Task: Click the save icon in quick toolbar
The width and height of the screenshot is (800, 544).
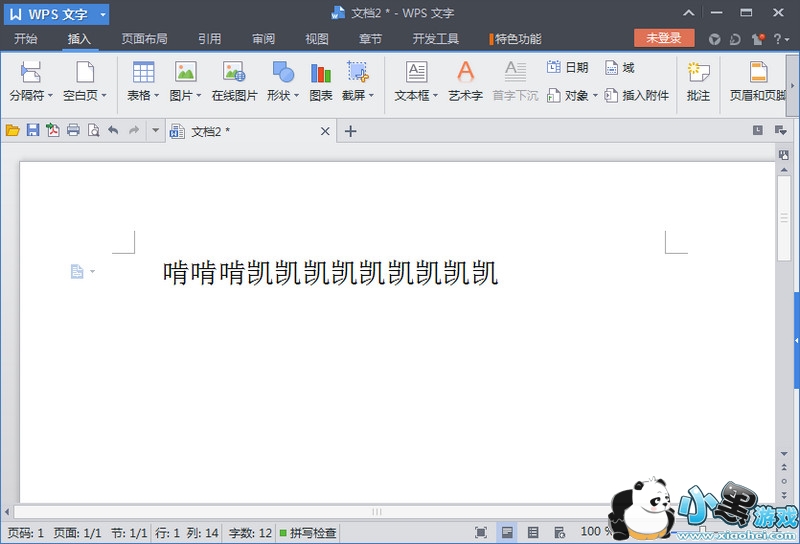Action: coord(32,131)
